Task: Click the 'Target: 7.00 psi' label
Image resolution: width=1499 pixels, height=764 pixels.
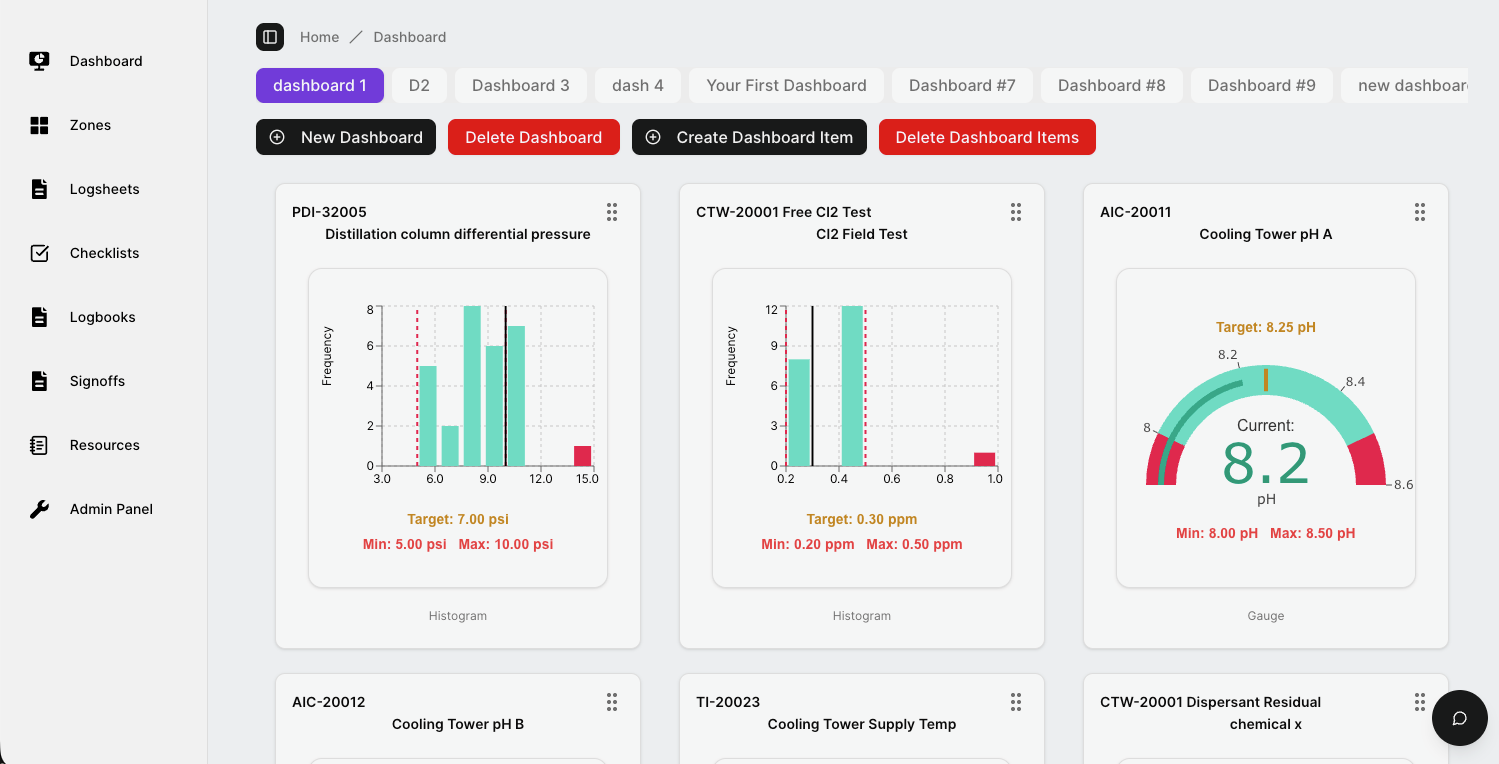Action: (458, 519)
